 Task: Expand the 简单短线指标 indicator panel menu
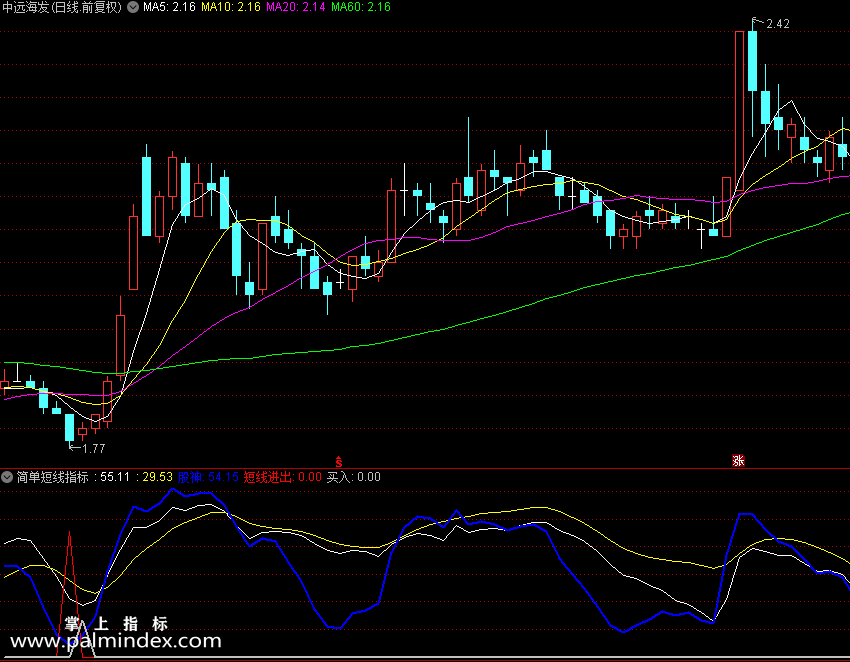point(7,477)
